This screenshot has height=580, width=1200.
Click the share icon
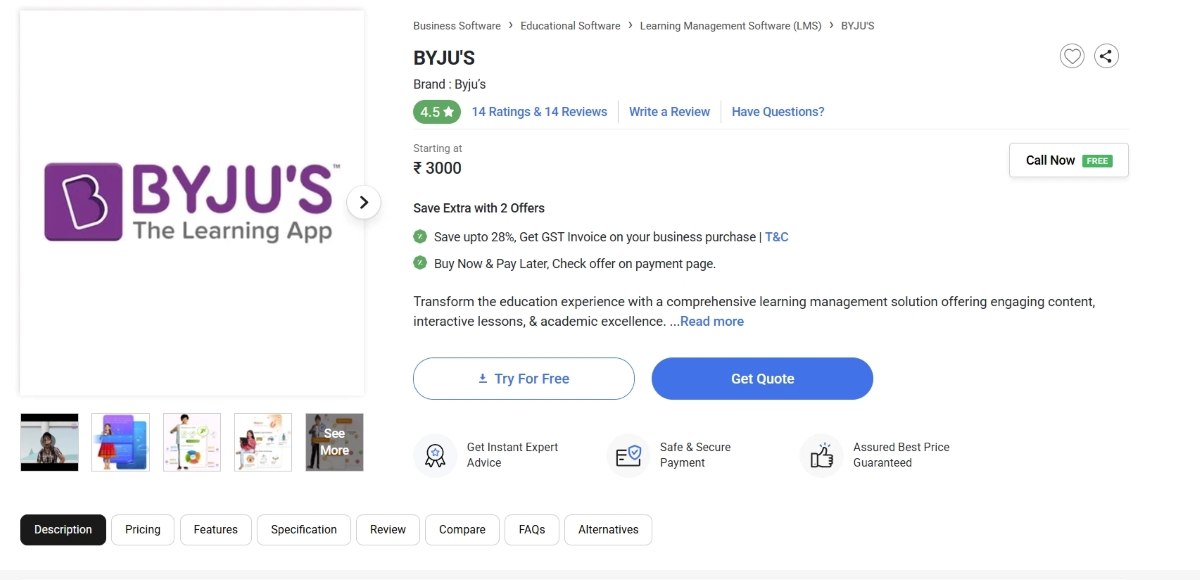pos(1106,57)
